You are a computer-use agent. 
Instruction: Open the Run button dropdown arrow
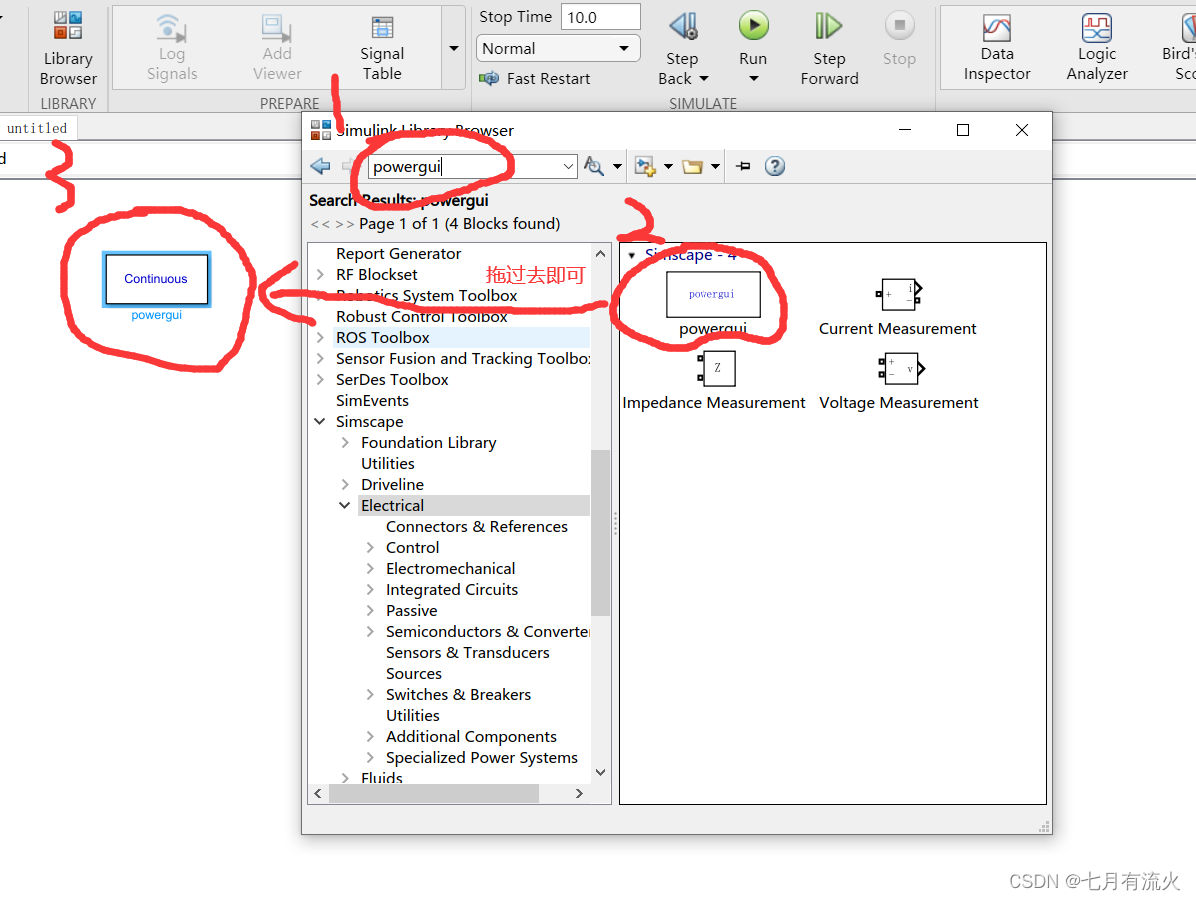(754, 79)
